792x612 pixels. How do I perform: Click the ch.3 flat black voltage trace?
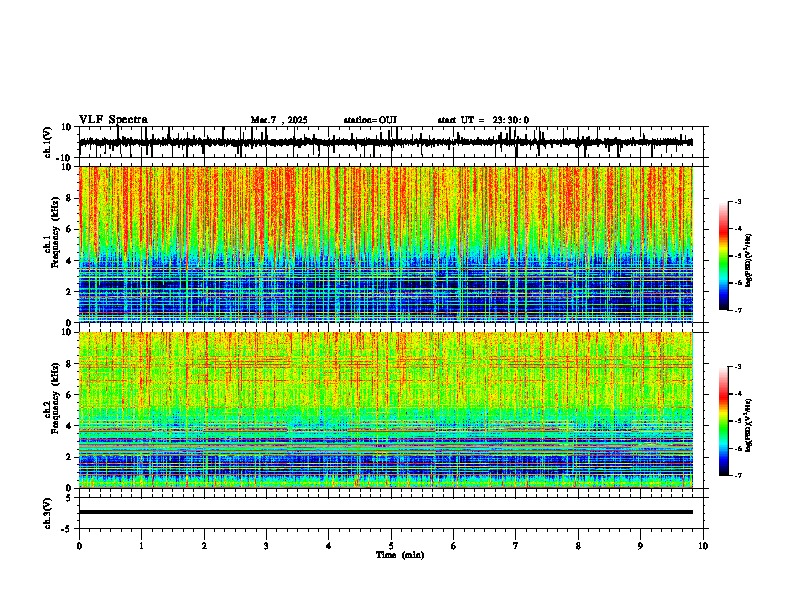[386, 512]
